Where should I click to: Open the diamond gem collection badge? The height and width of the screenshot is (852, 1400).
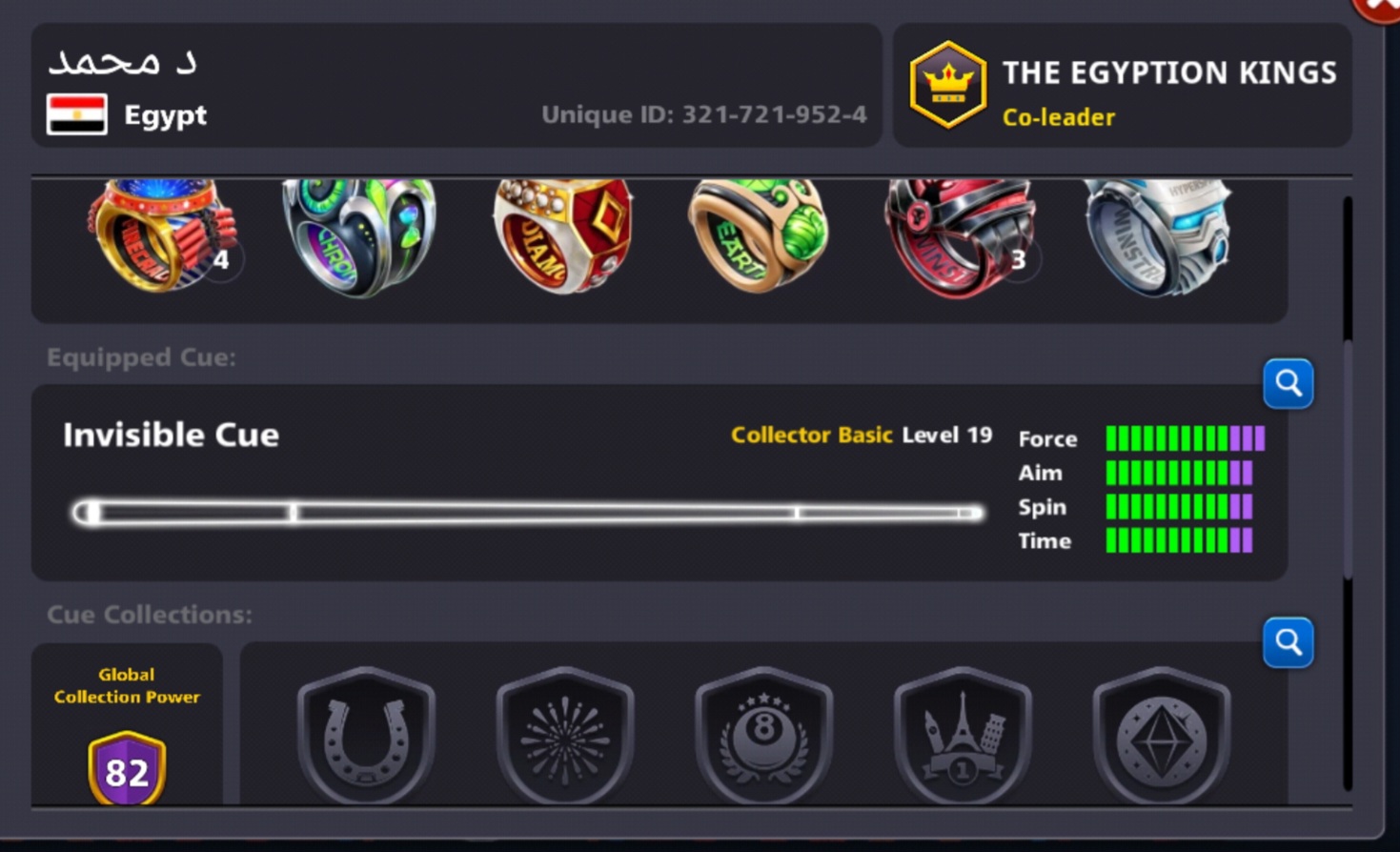click(1161, 736)
